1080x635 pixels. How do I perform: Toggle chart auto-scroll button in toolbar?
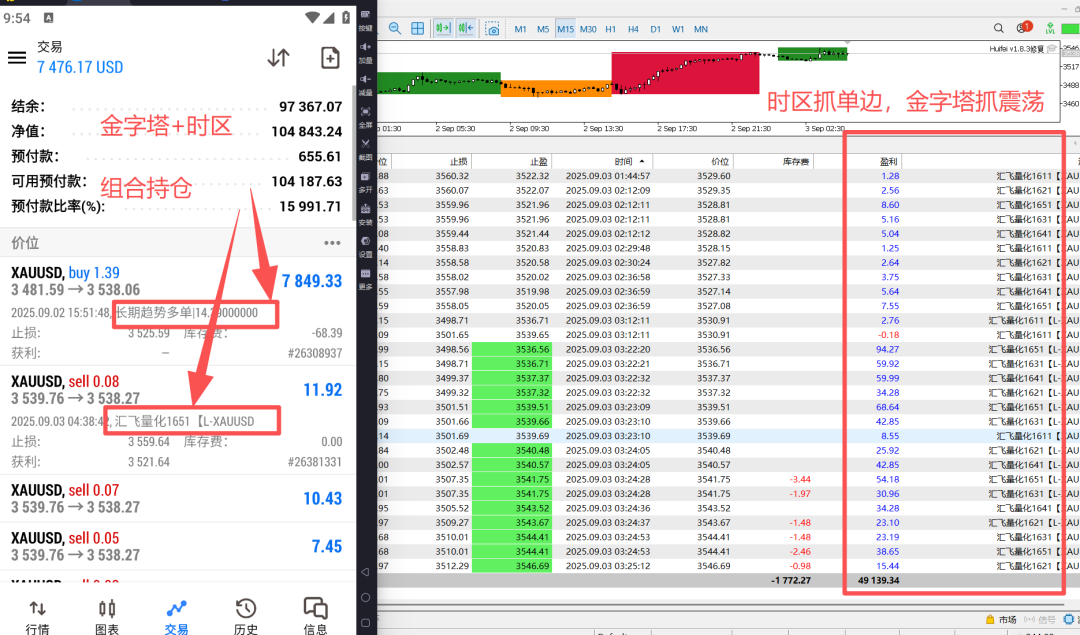pyautogui.click(x=443, y=29)
